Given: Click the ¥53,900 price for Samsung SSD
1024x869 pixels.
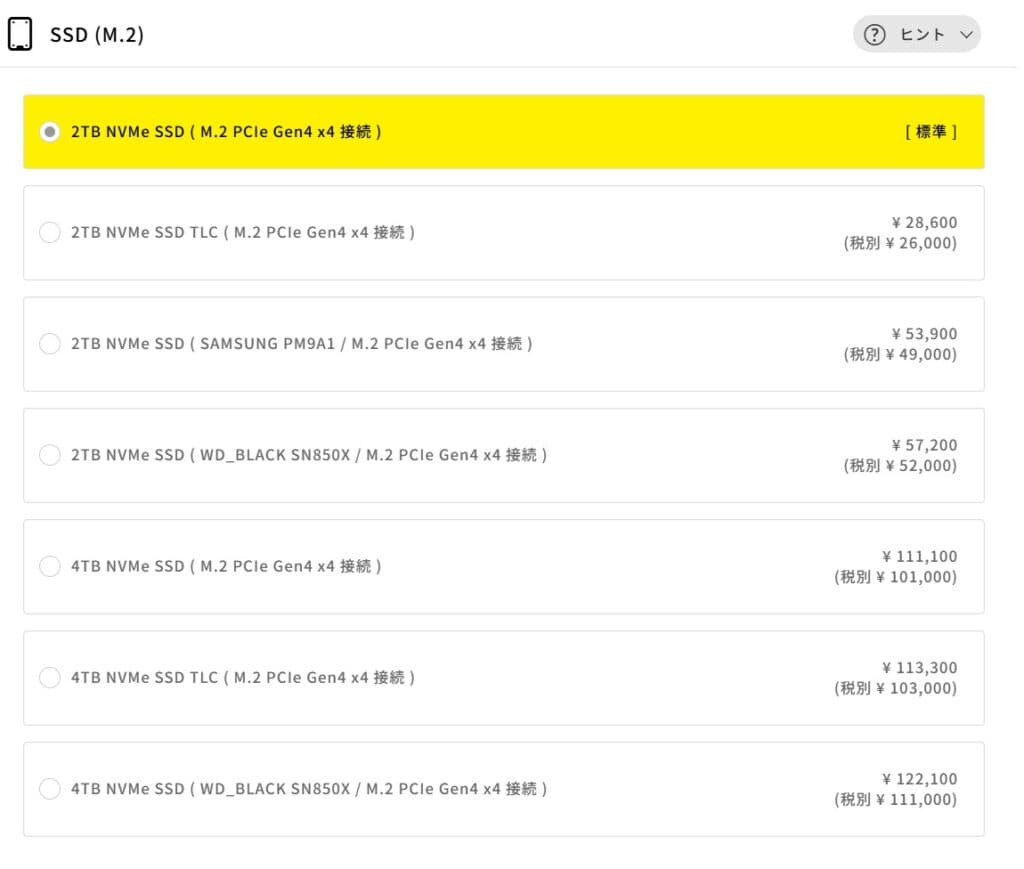Looking at the screenshot, I should tap(924, 333).
